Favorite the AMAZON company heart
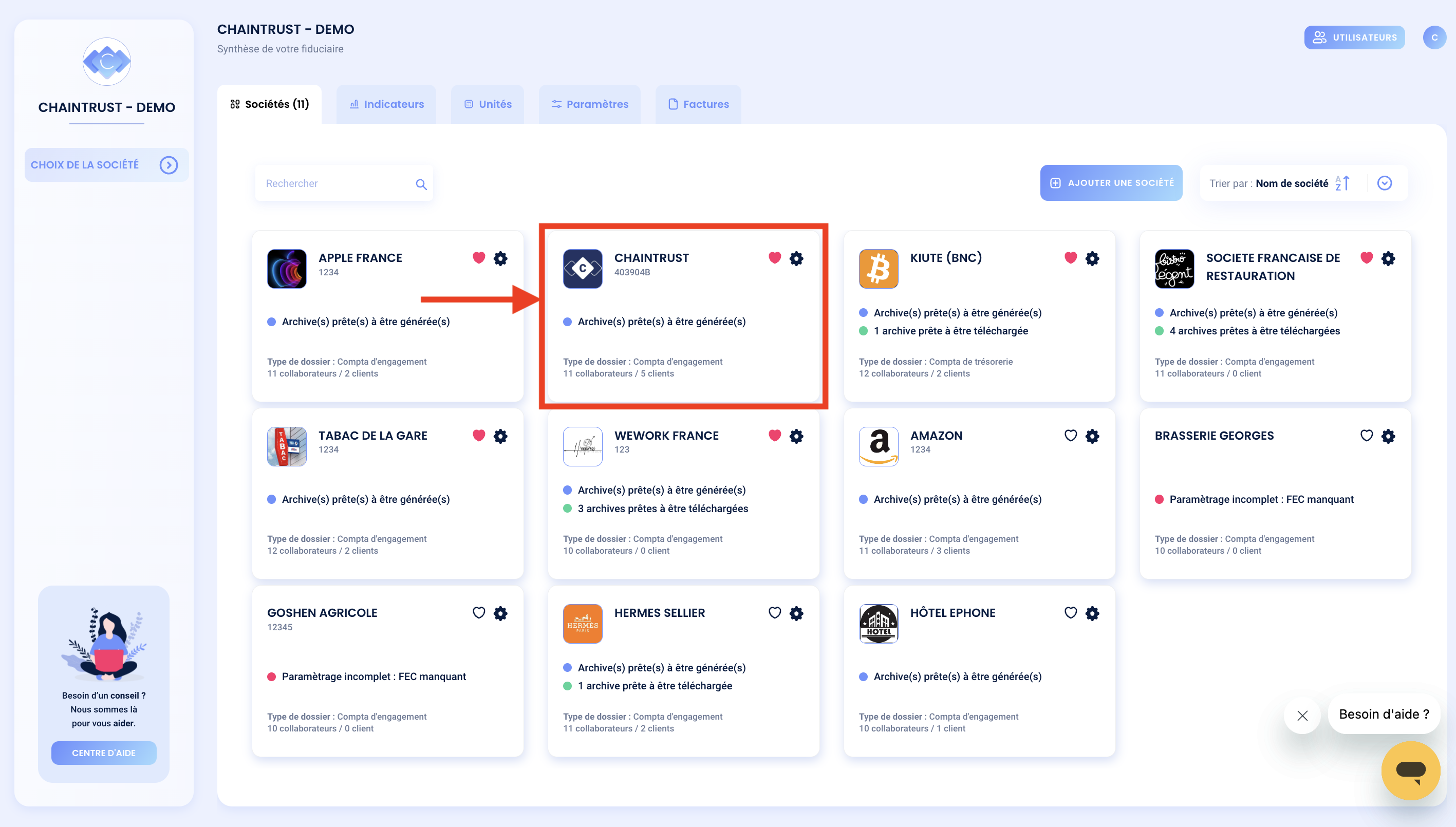Viewport: 1456px width, 827px height. 1070,436
